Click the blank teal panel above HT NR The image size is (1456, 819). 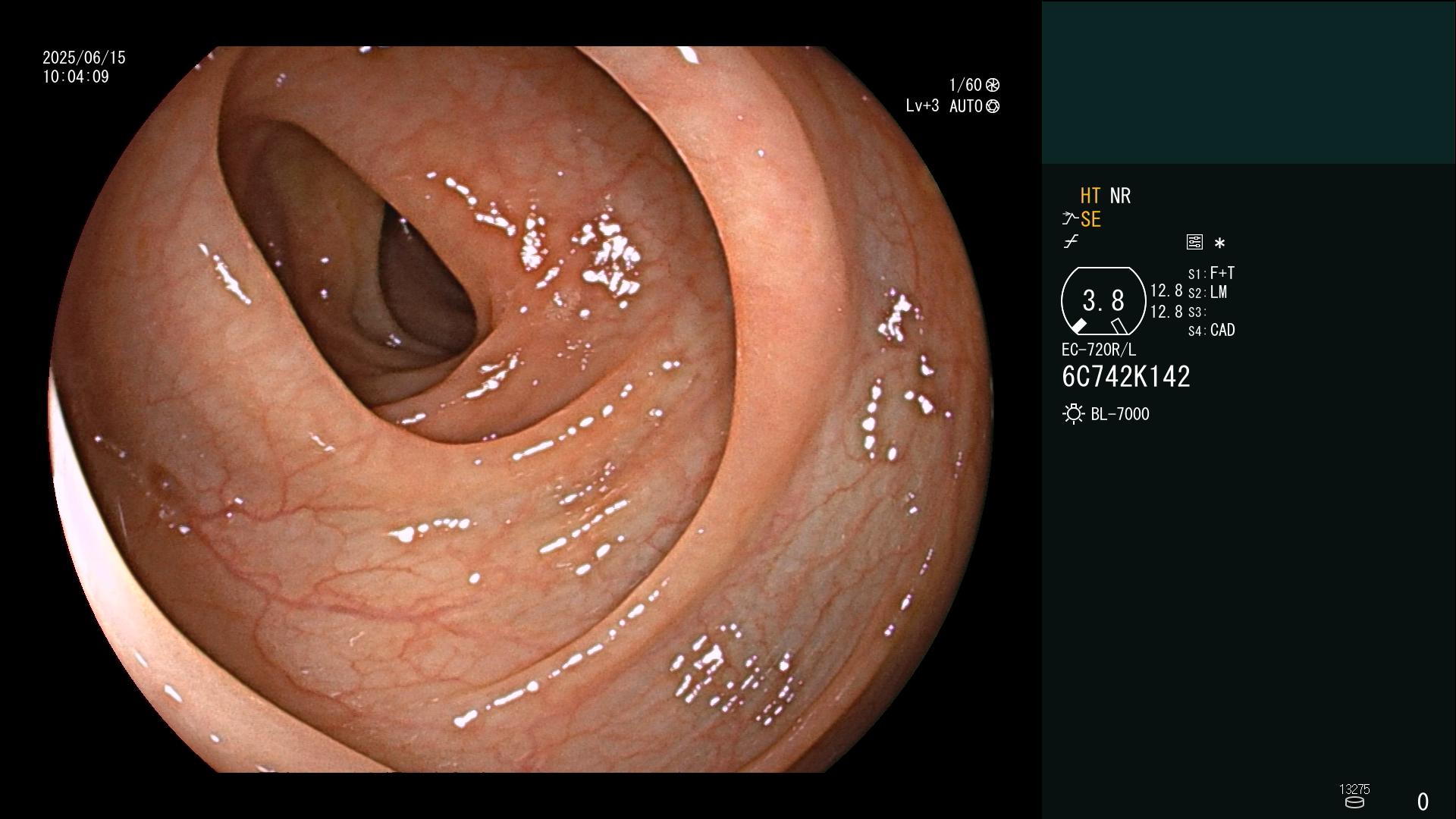(x=1249, y=82)
